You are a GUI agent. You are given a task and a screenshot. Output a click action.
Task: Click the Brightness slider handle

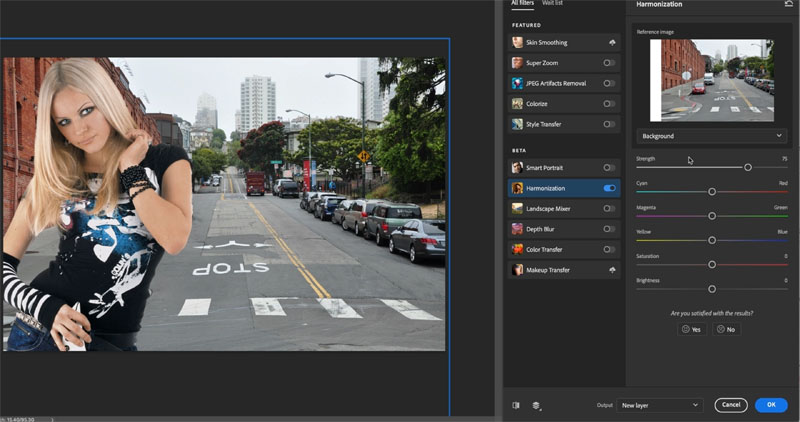click(x=712, y=289)
